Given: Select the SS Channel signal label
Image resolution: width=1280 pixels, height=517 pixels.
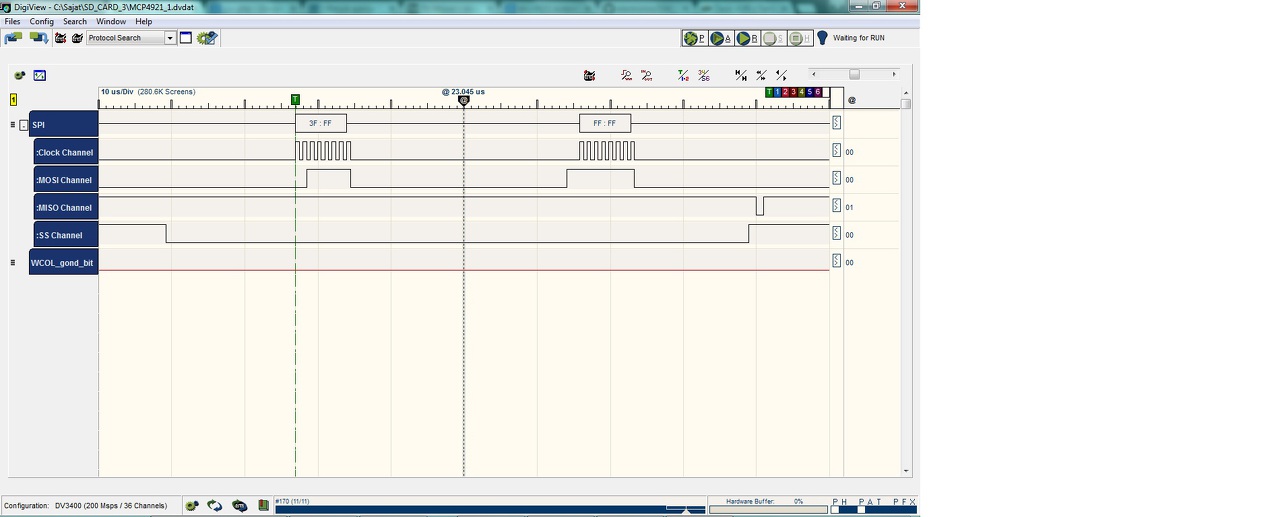Looking at the screenshot, I should [x=66, y=235].
